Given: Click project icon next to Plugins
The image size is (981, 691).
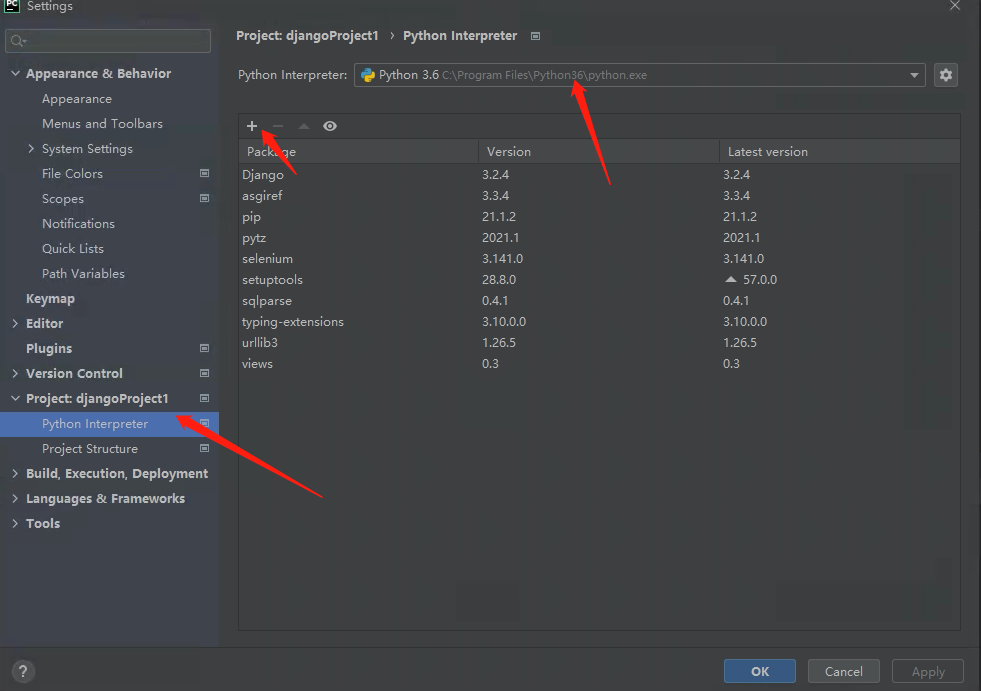Looking at the screenshot, I should 204,348.
